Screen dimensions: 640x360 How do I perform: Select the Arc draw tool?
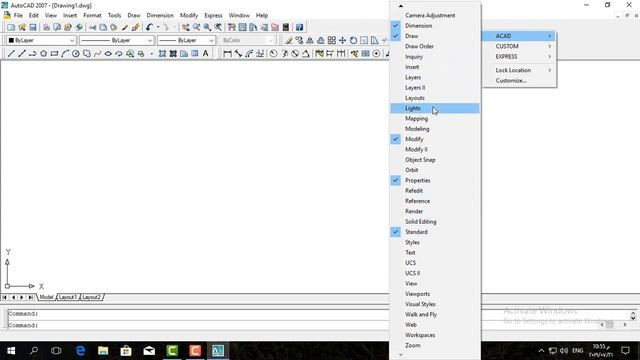(65, 53)
